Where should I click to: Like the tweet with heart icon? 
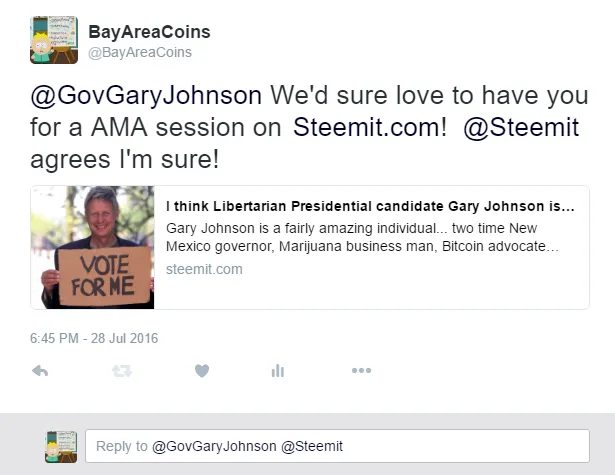(202, 371)
